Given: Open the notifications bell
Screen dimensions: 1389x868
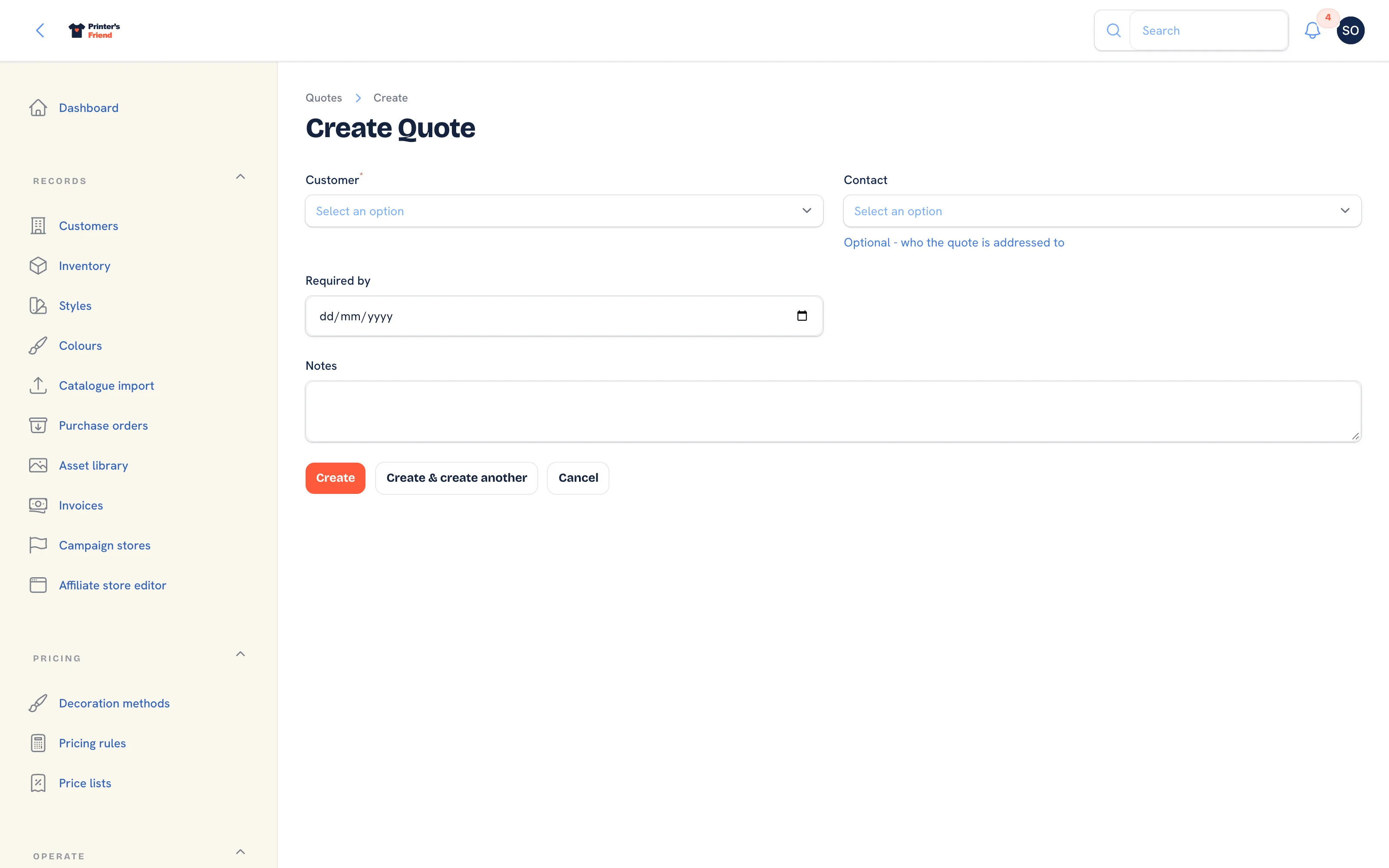Looking at the screenshot, I should (1312, 30).
